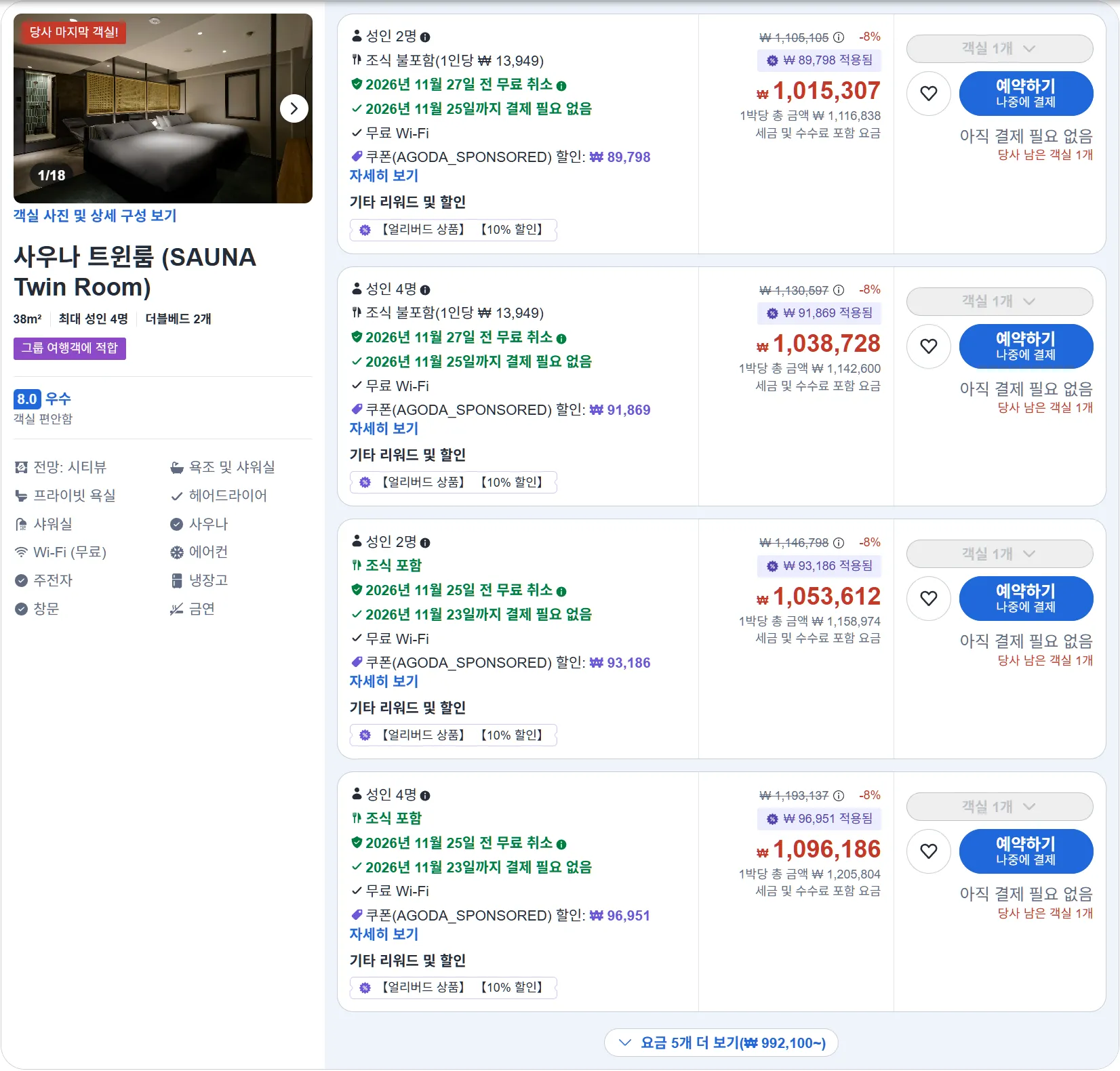Click info icon next to 성인 4명 in second offer
Screen dimensions: 1120x1071
(425, 290)
